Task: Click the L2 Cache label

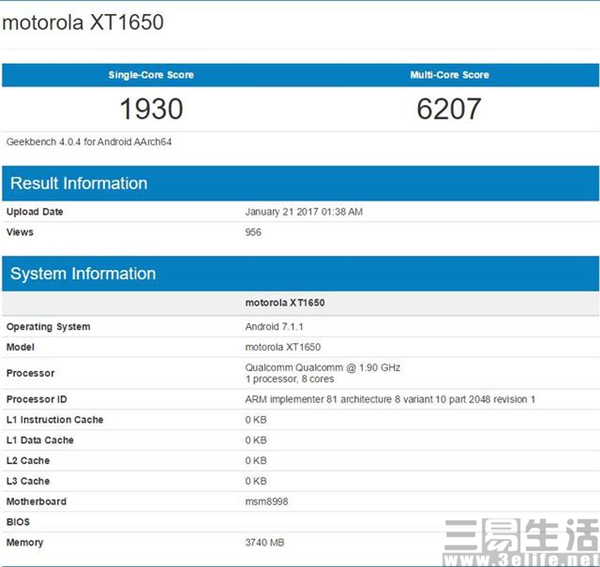Action: pos(28,461)
